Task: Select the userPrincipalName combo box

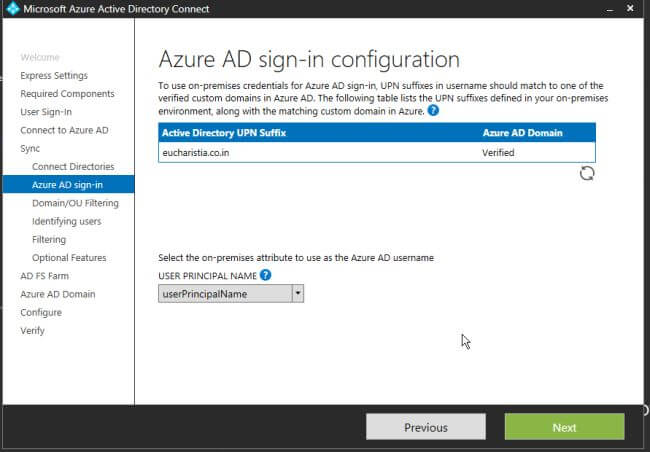Action: [225, 294]
